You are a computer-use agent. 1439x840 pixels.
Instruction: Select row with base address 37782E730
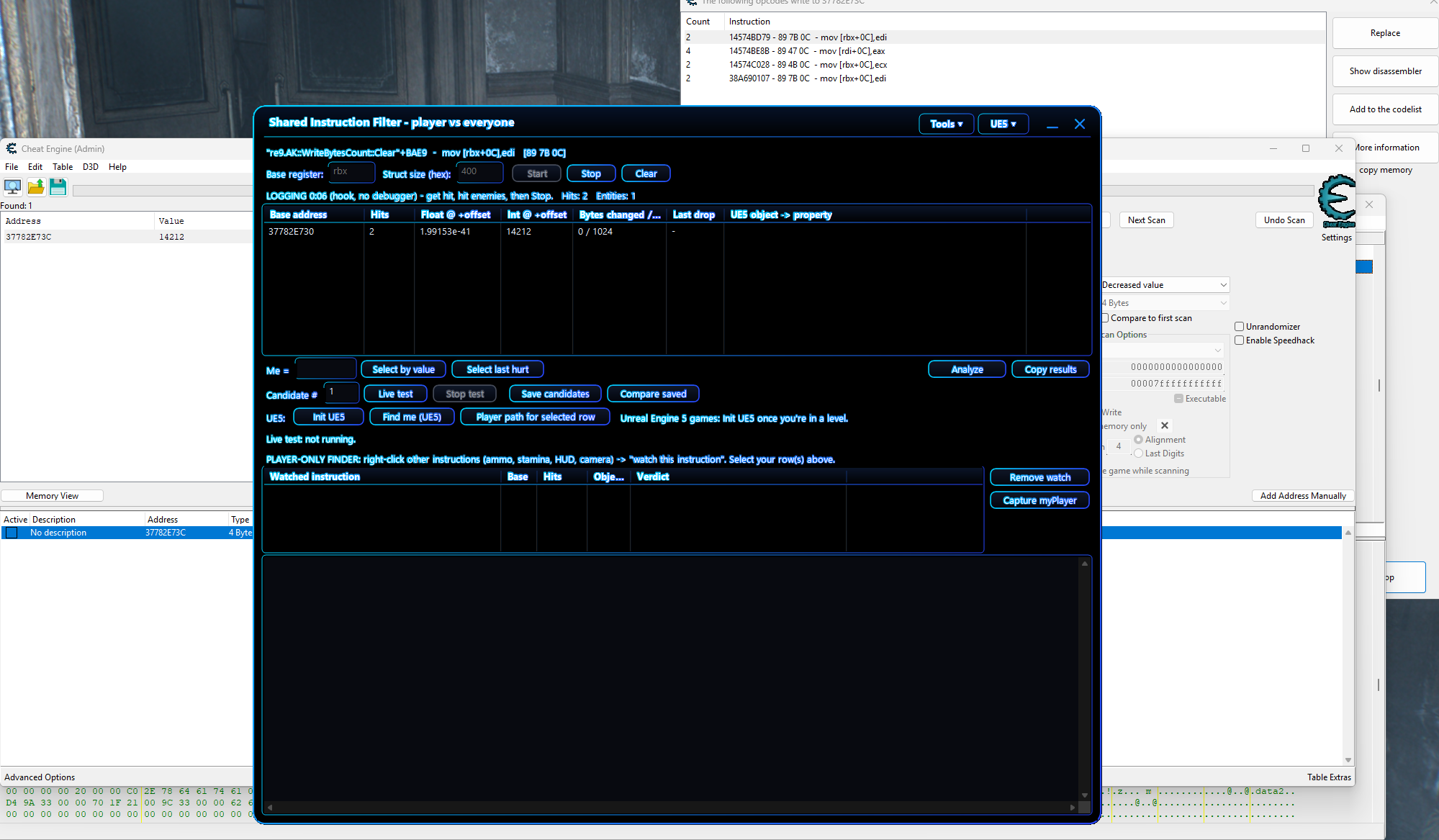(677, 232)
